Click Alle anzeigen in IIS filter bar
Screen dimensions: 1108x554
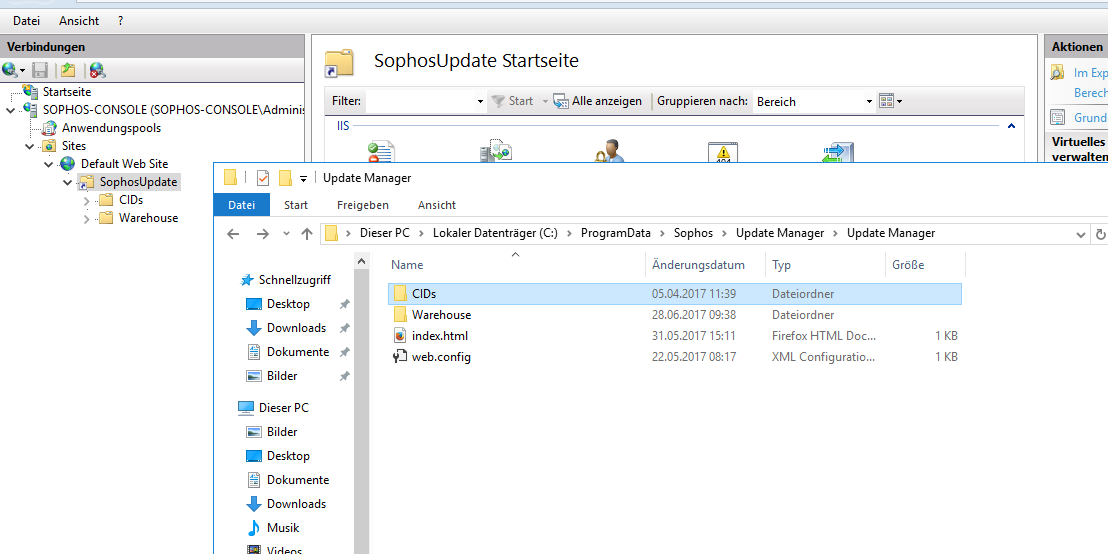click(598, 101)
